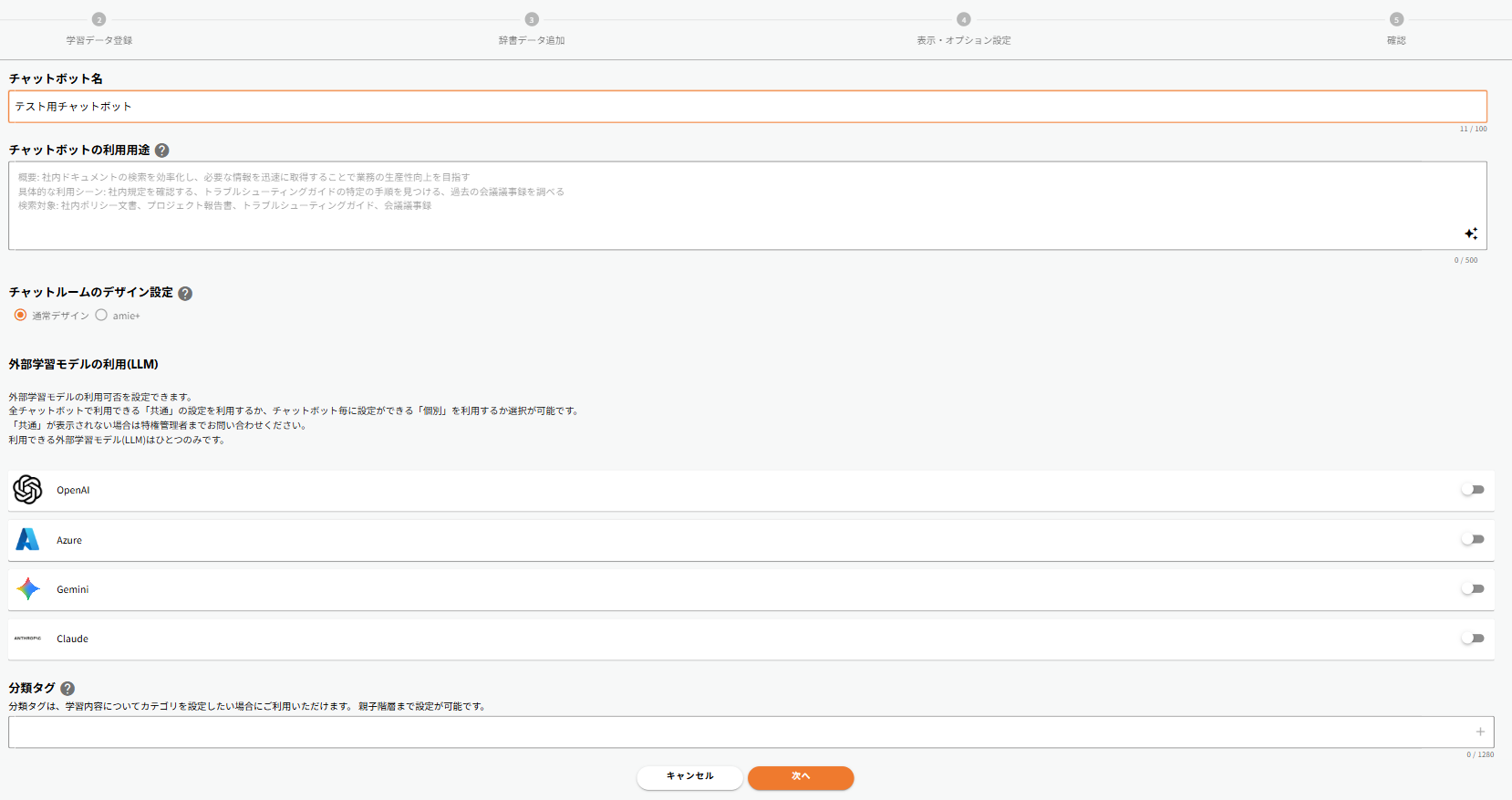Image resolution: width=1512 pixels, height=800 pixels.
Task: Click the チャットボット名 input field
Action: (x=747, y=107)
